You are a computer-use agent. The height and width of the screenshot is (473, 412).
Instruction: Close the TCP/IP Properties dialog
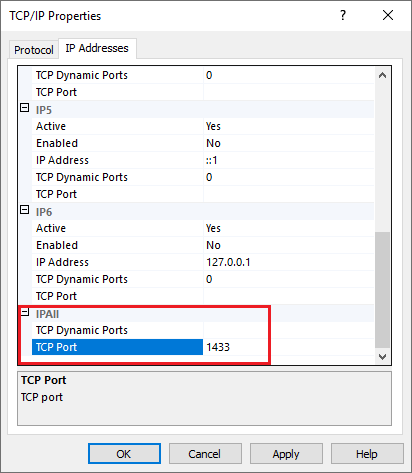[388, 15]
